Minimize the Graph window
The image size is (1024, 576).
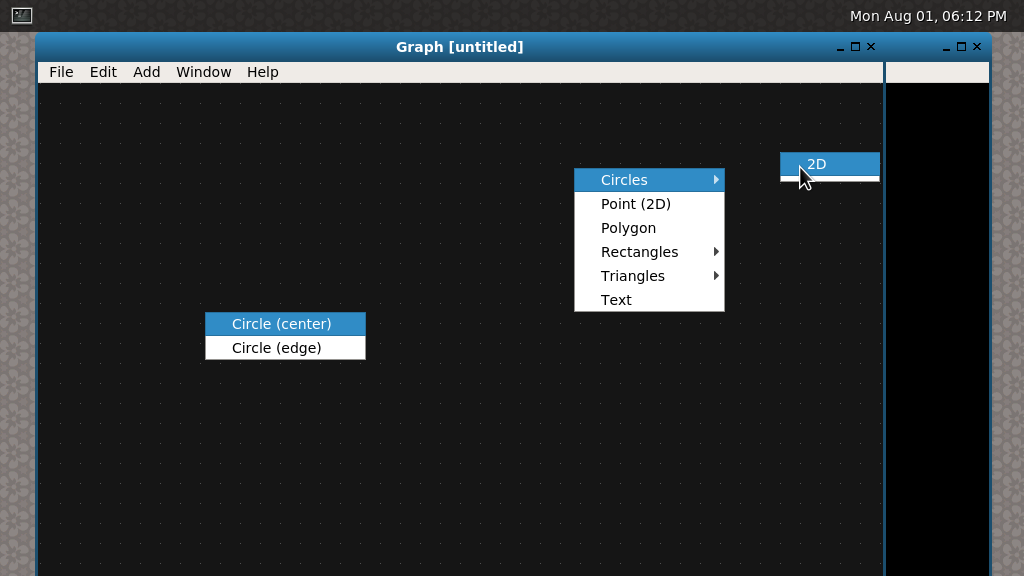840,47
